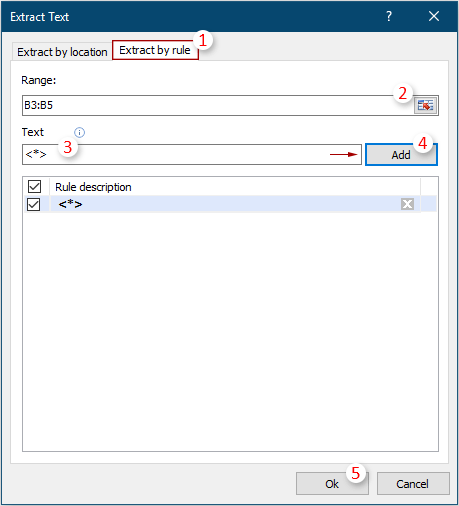Click the Range label
The height and width of the screenshot is (506, 459).
pos(39,80)
